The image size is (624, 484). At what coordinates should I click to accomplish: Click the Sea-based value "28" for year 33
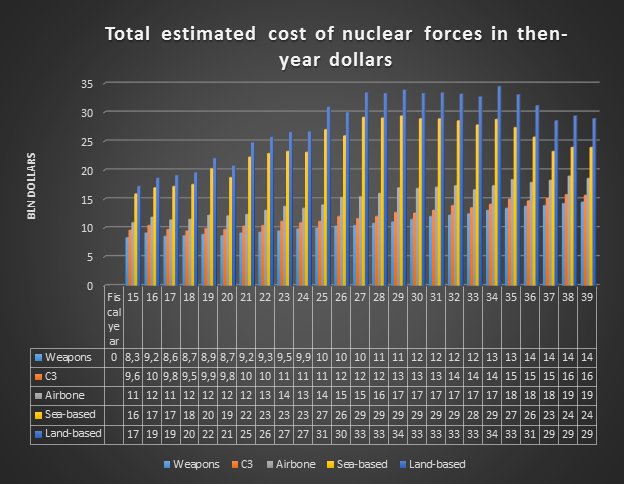473,415
